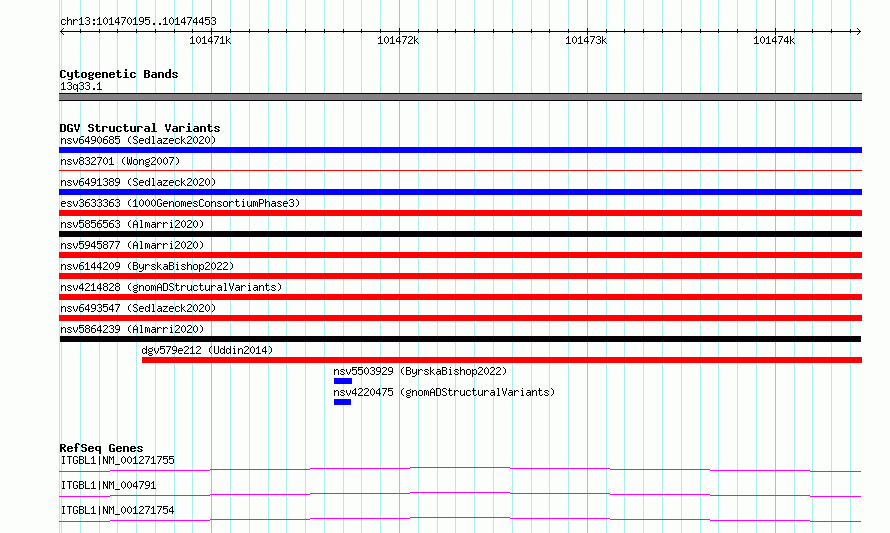The height and width of the screenshot is (533, 890).
Task: Select the blue nsv6490685 variant bar
Action: (x=460, y=150)
